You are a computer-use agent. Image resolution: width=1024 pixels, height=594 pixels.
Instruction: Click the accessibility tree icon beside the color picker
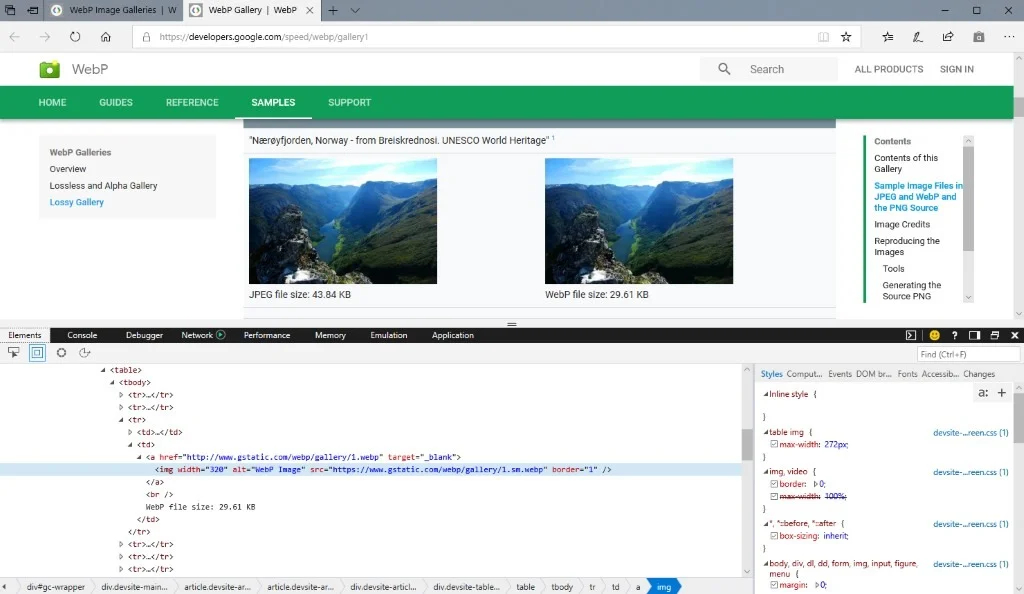pos(84,352)
